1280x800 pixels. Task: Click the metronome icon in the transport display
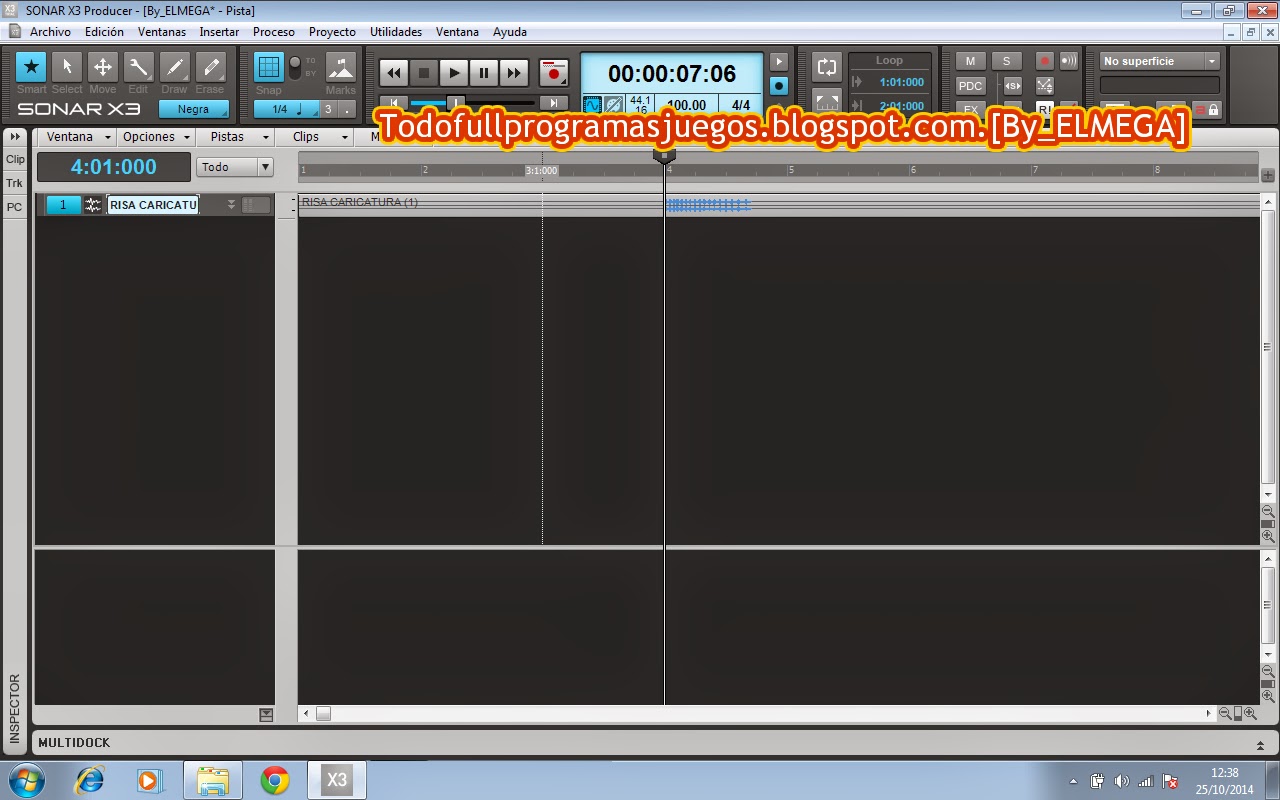[x=613, y=104]
